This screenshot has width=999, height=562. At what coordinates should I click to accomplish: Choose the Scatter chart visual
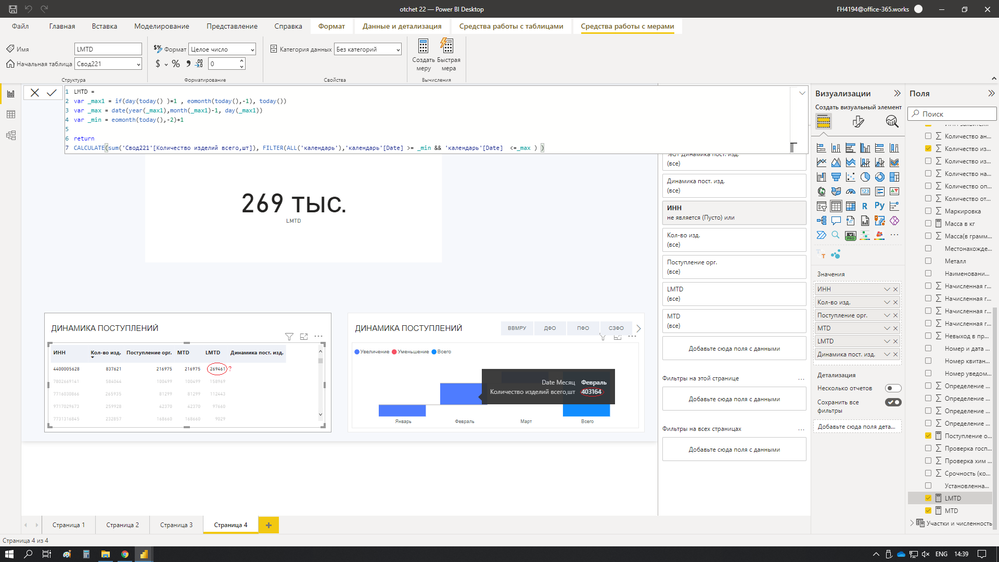[x=851, y=177]
